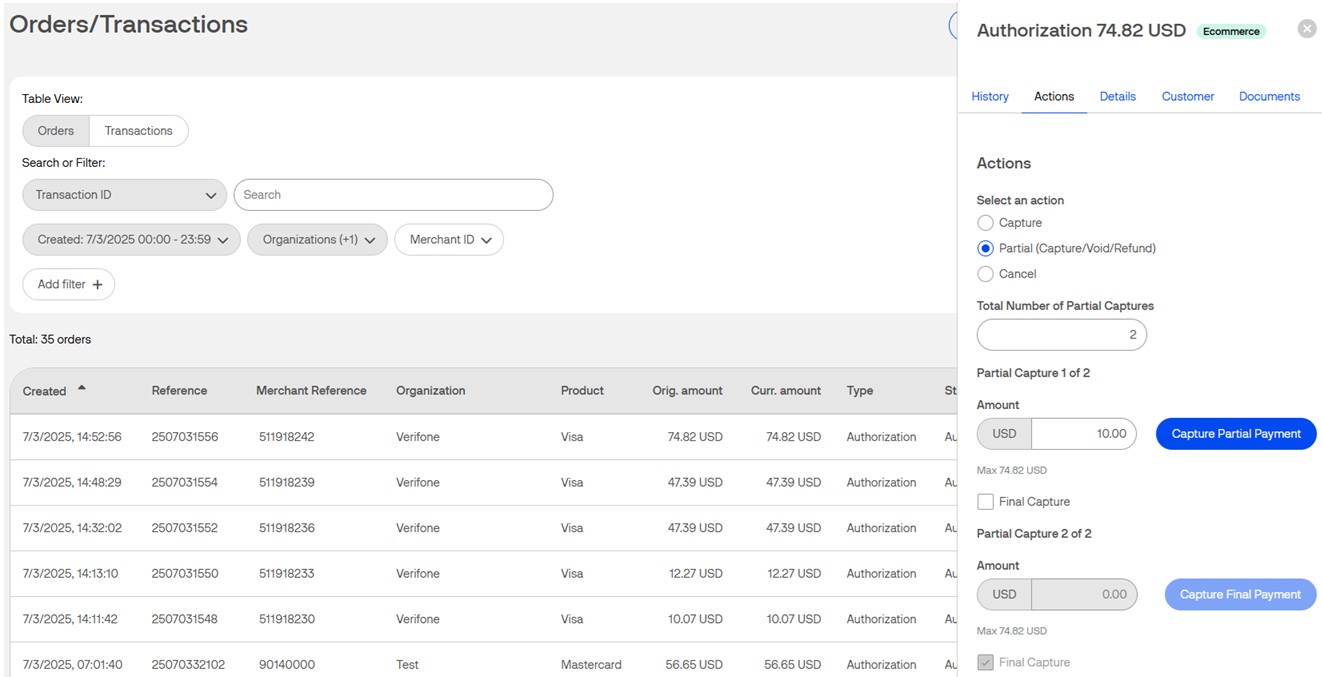Screen dimensions: 1322x677
Task: Click the Organization column header
Action: tap(431, 391)
